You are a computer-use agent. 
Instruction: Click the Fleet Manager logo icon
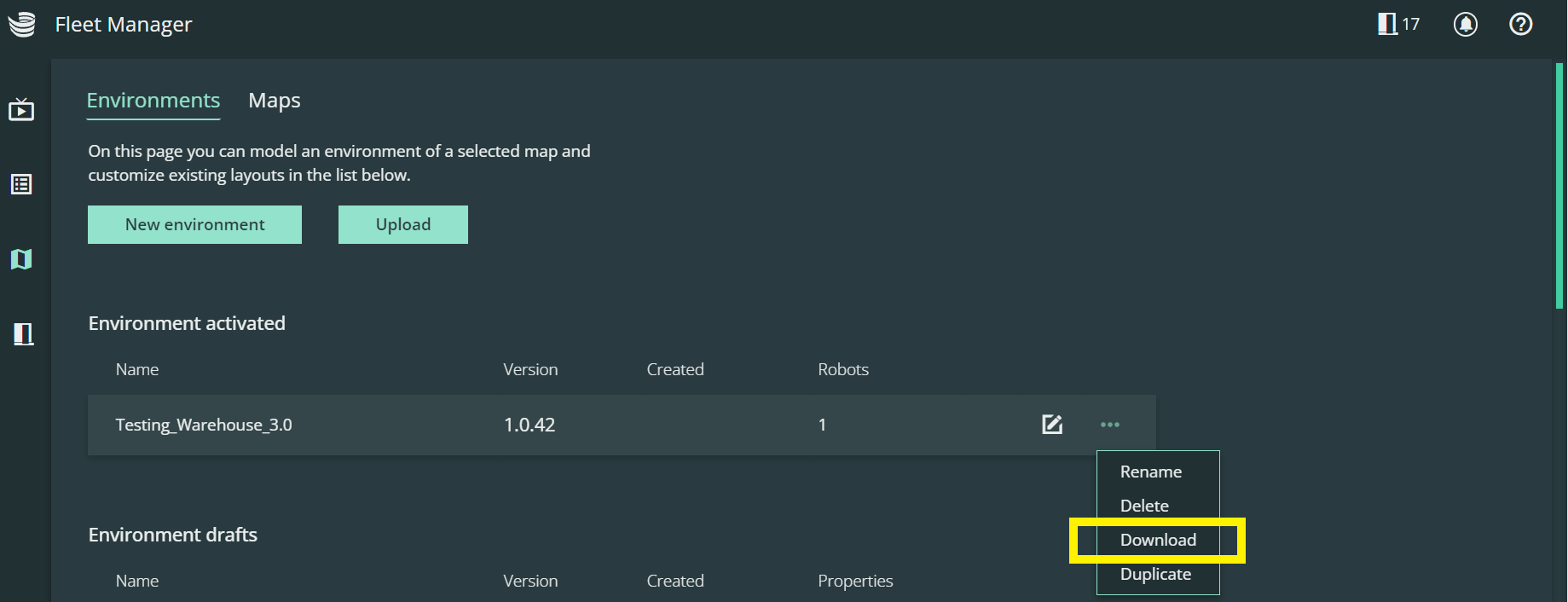tap(21, 25)
